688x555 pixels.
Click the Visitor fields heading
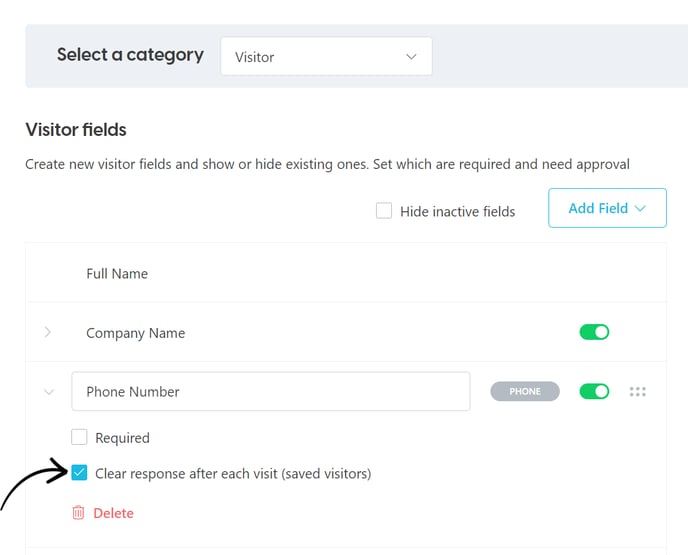76,130
